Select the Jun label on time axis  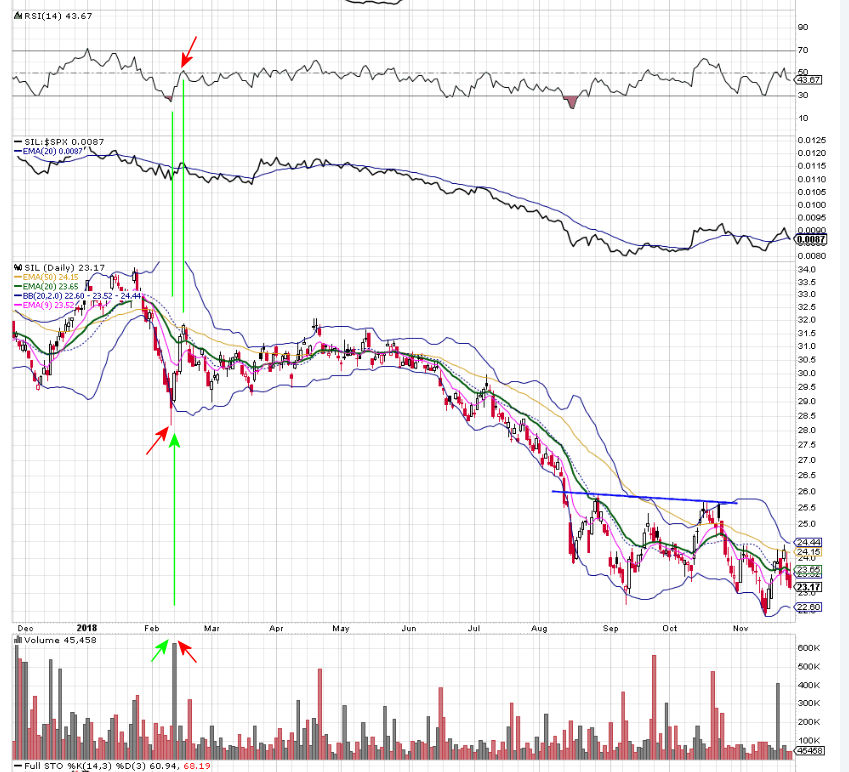(409, 628)
